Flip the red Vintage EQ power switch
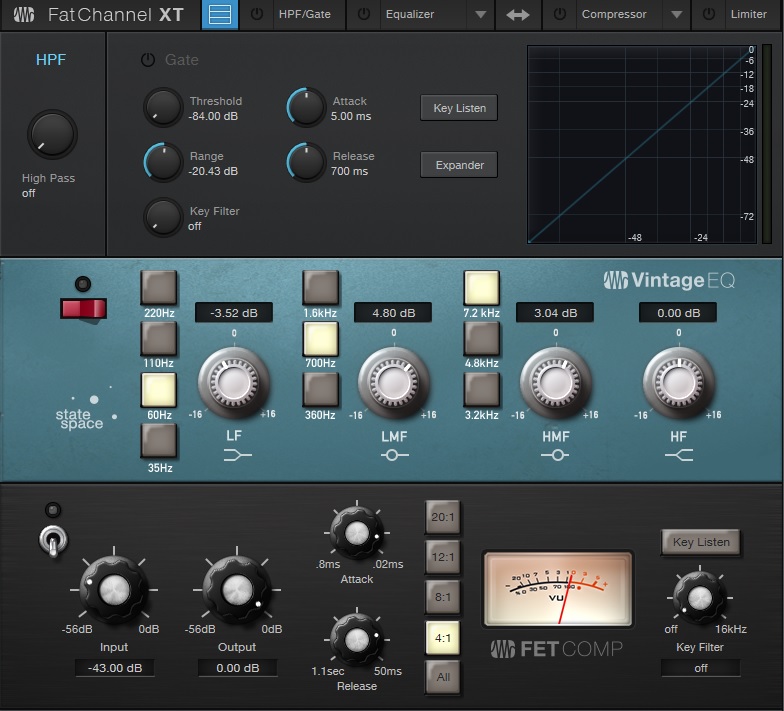 83,309
